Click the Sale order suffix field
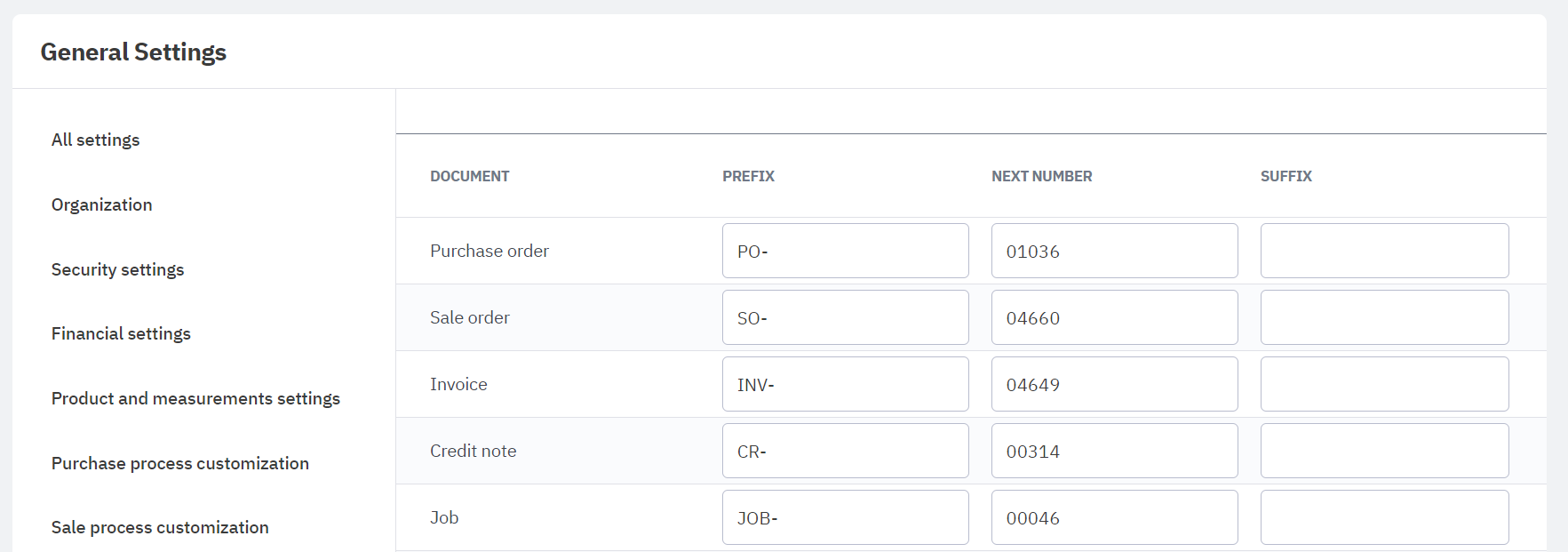This screenshot has height=552, width=1568. [1384, 318]
